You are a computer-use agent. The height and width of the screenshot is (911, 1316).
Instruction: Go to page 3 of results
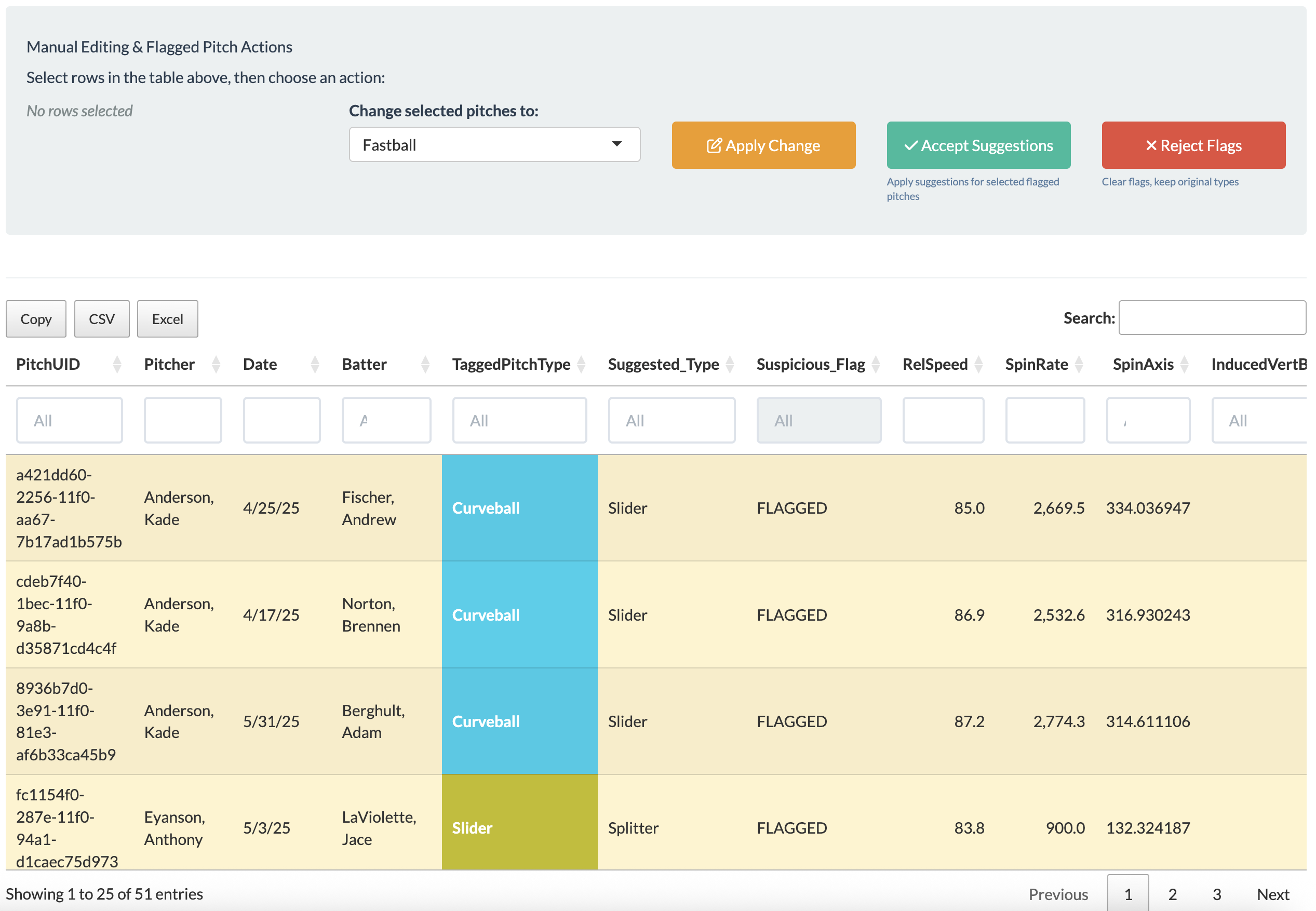pyautogui.click(x=1216, y=894)
